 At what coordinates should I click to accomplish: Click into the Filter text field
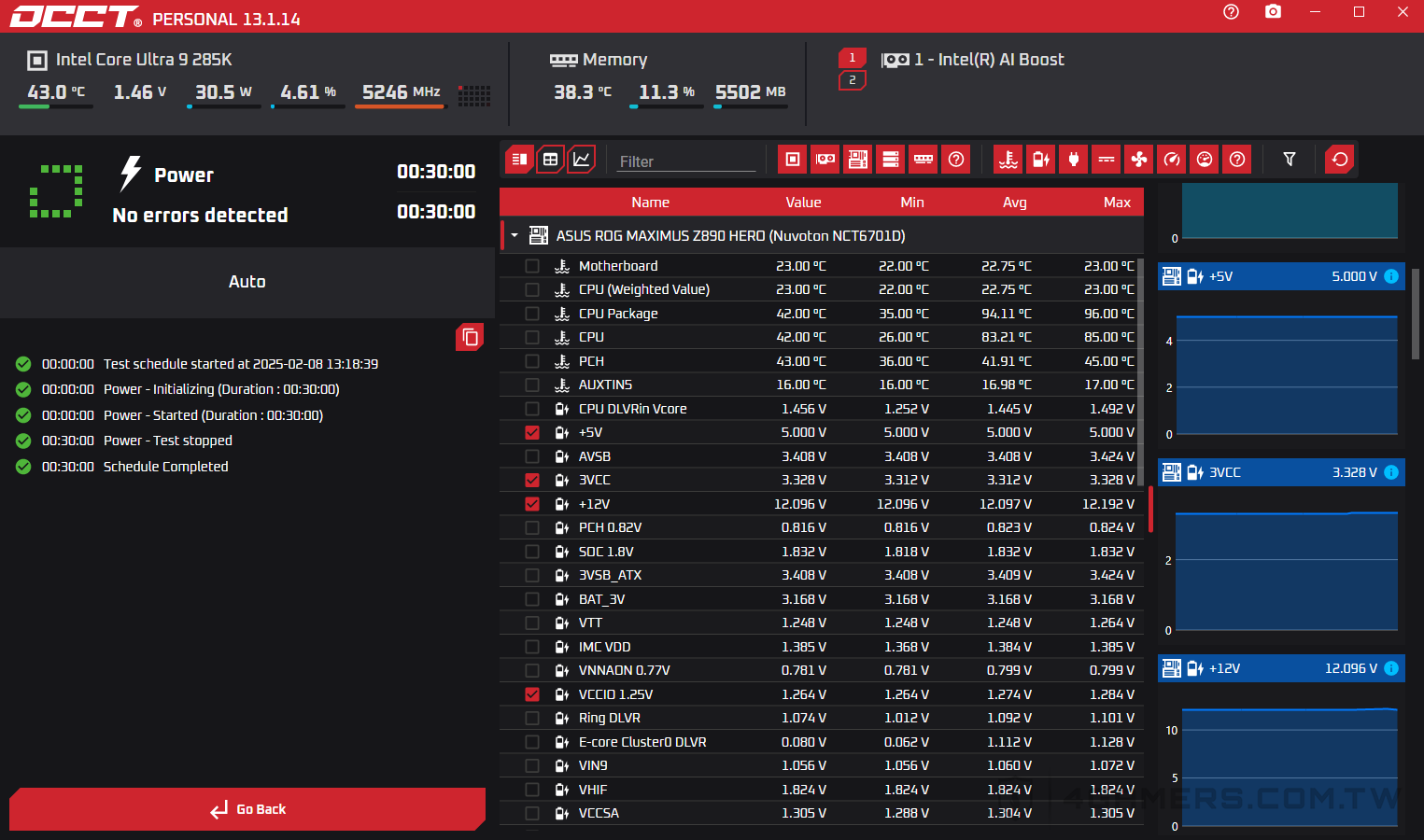tap(686, 161)
